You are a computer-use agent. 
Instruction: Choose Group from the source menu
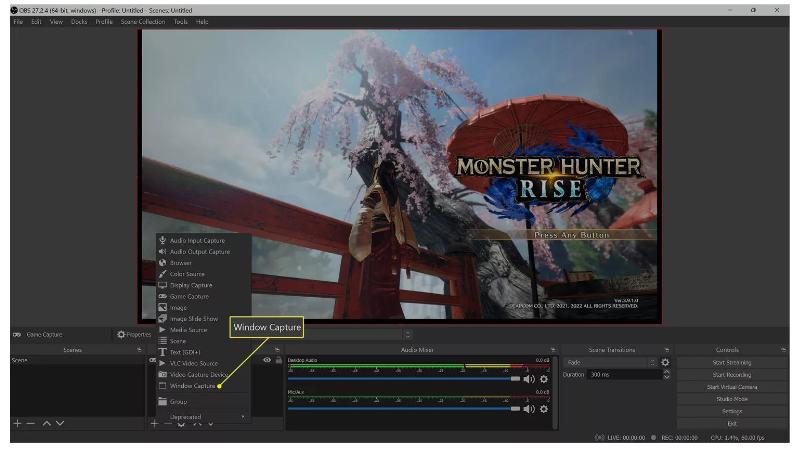[x=203, y=402]
